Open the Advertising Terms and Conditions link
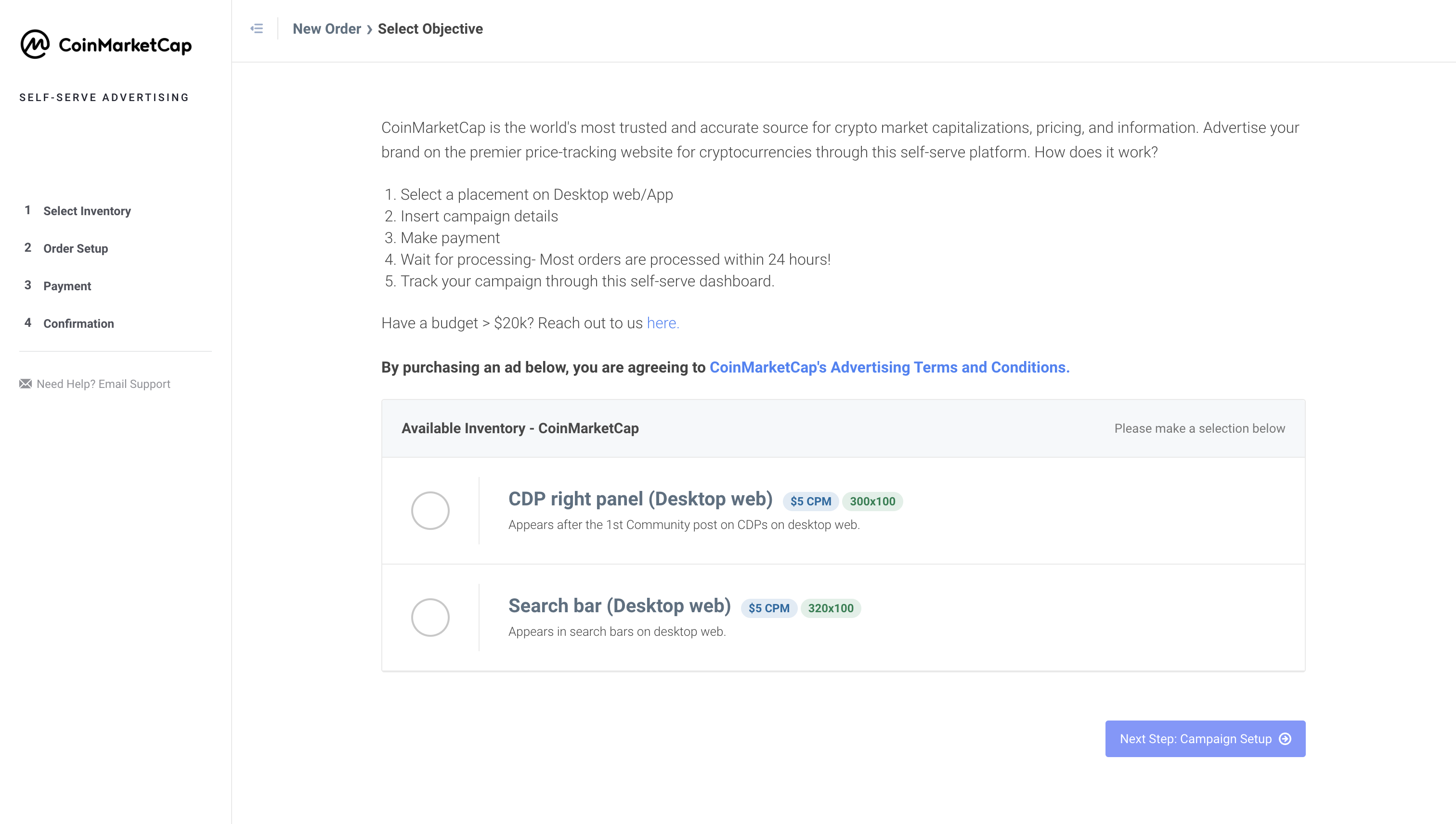 889,367
